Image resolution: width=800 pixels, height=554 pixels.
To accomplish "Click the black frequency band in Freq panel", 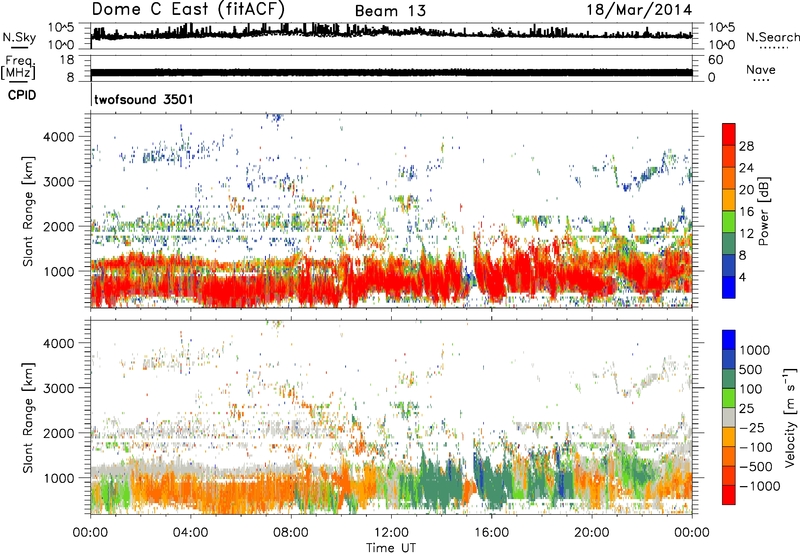I will pos(391,72).
